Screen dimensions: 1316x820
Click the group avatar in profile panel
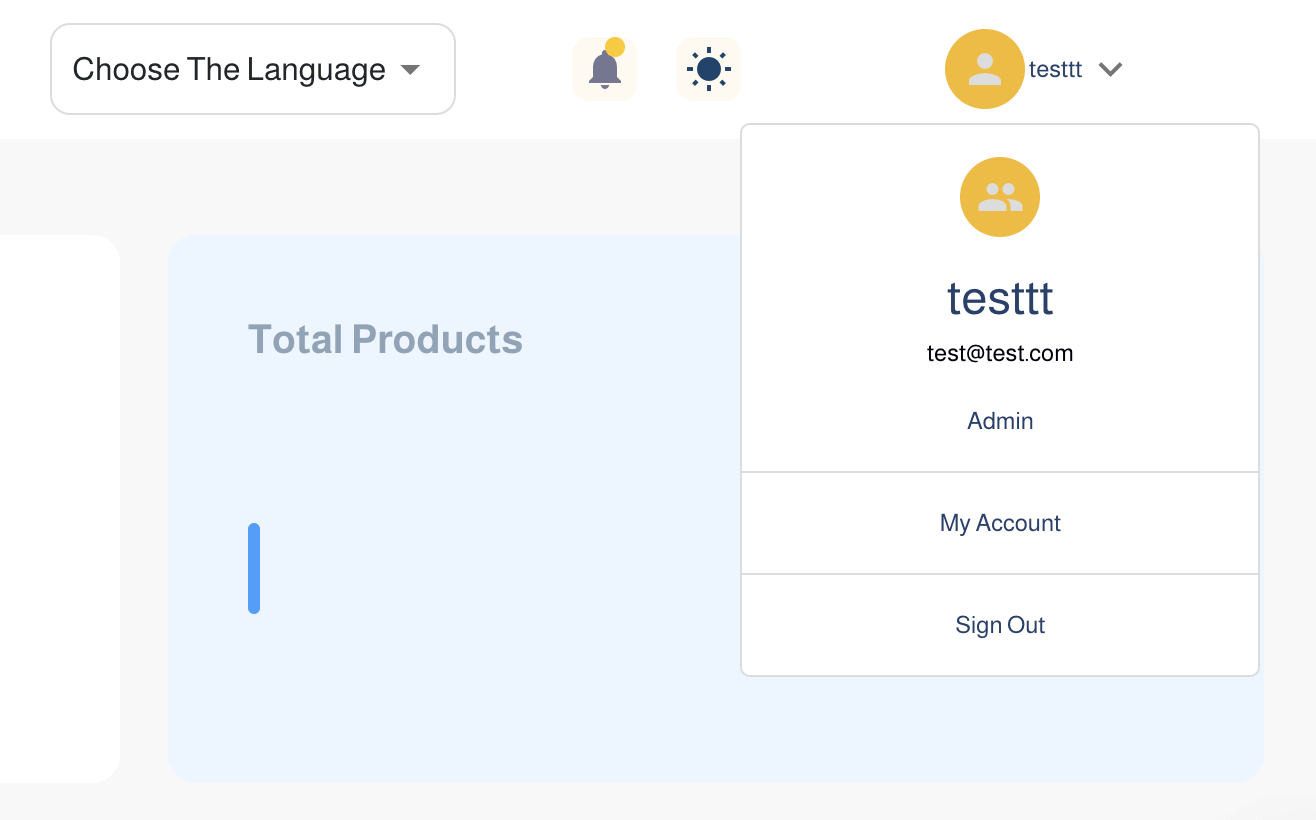coord(1000,197)
